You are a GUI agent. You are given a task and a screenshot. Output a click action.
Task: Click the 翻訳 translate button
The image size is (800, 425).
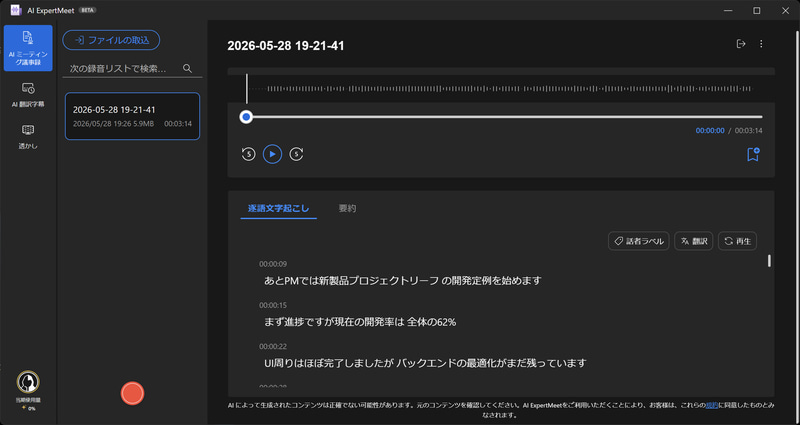(694, 241)
